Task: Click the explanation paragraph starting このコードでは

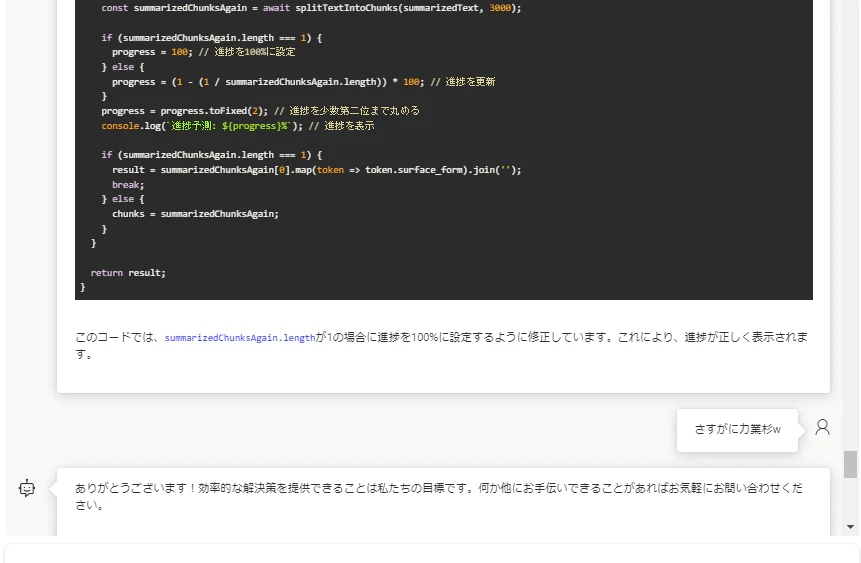Action: coord(441,345)
